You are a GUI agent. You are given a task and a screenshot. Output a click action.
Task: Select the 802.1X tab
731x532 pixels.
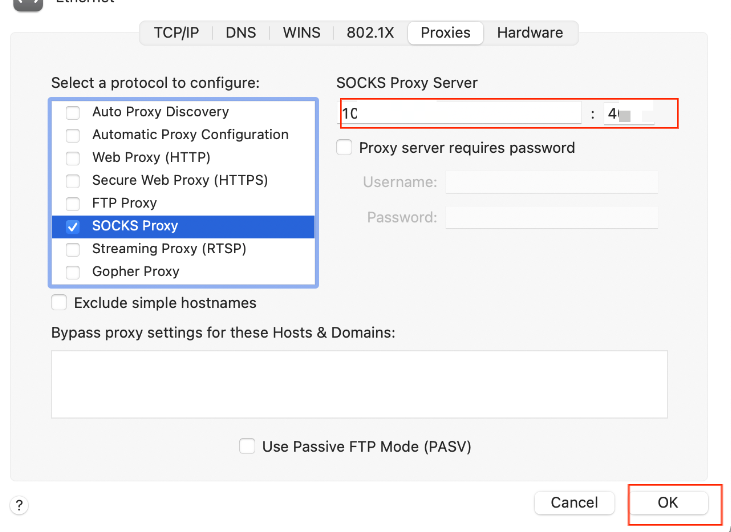370,33
